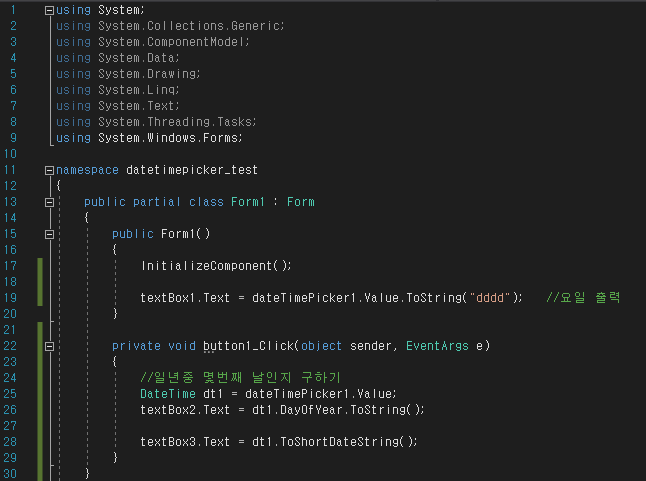The height and width of the screenshot is (481, 646).
Task: Click 'textBox3.Text' on line 28
Action: pyautogui.click(x=185, y=442)
